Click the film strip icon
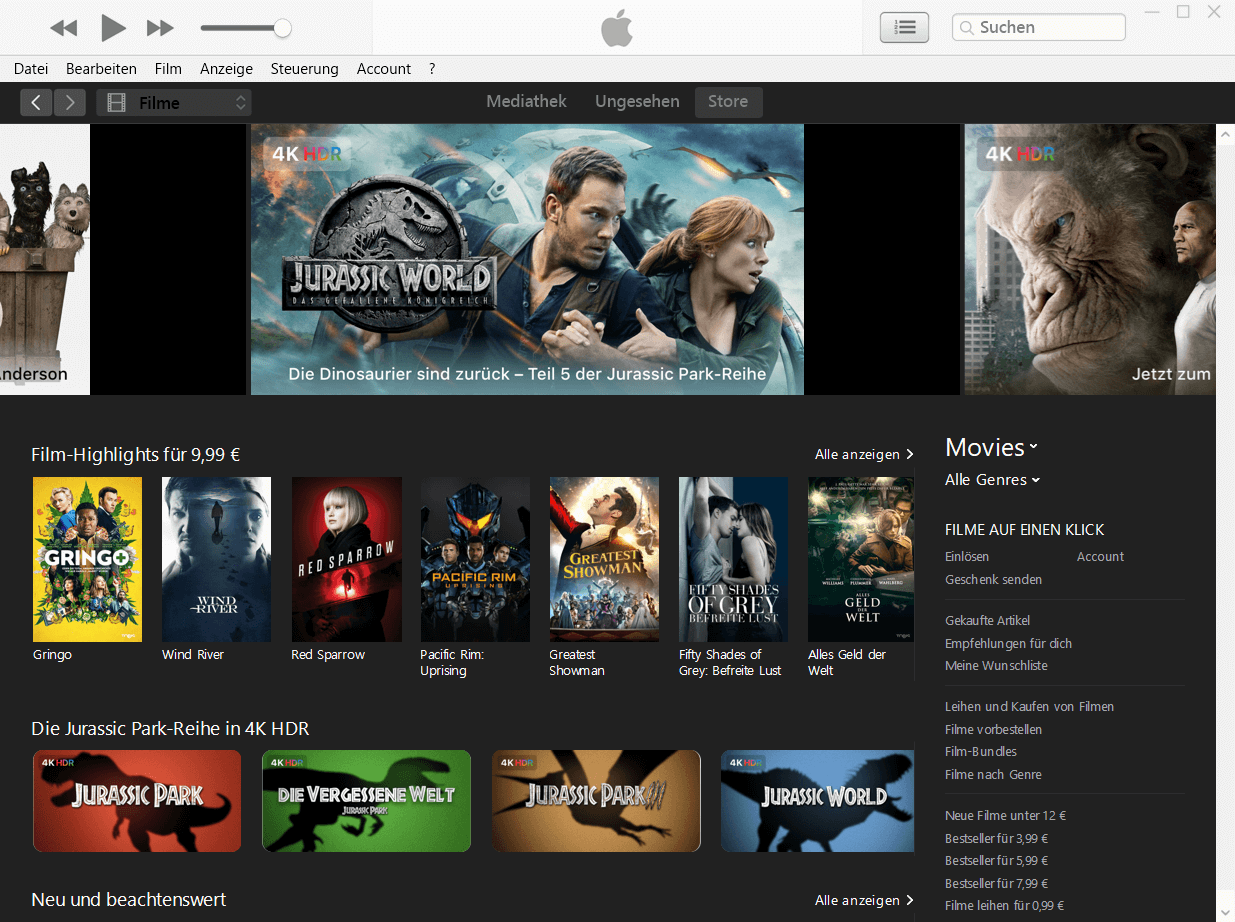 coord(117,102)
